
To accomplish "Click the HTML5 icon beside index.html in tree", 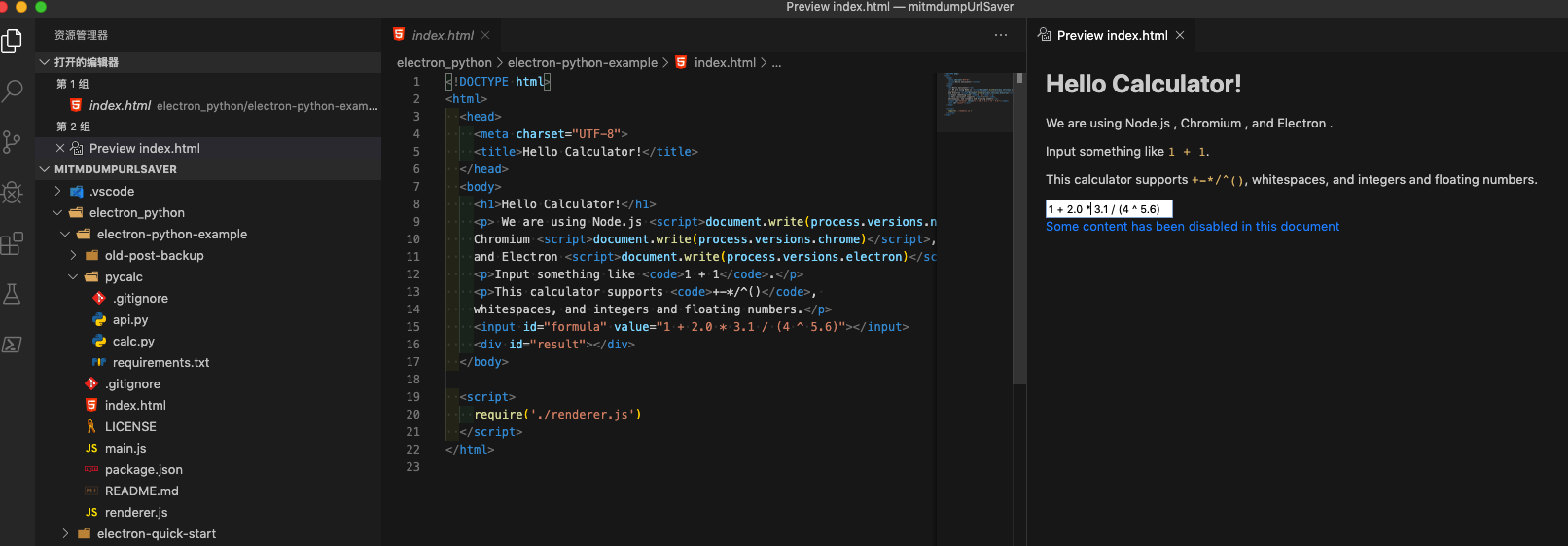I will [91, 405].
